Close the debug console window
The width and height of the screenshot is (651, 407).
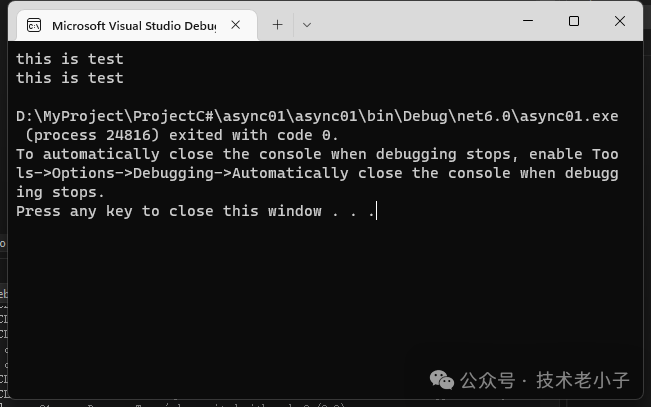click(x=620, y=21)
